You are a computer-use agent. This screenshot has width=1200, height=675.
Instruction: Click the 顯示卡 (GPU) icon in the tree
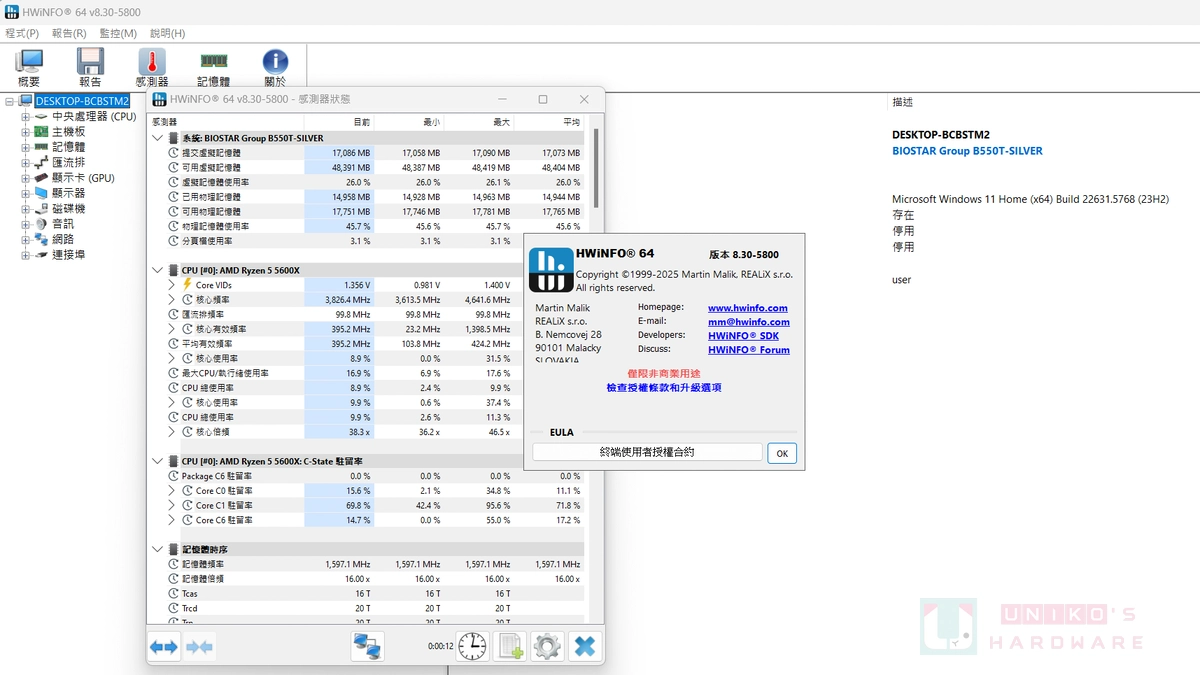41,178
